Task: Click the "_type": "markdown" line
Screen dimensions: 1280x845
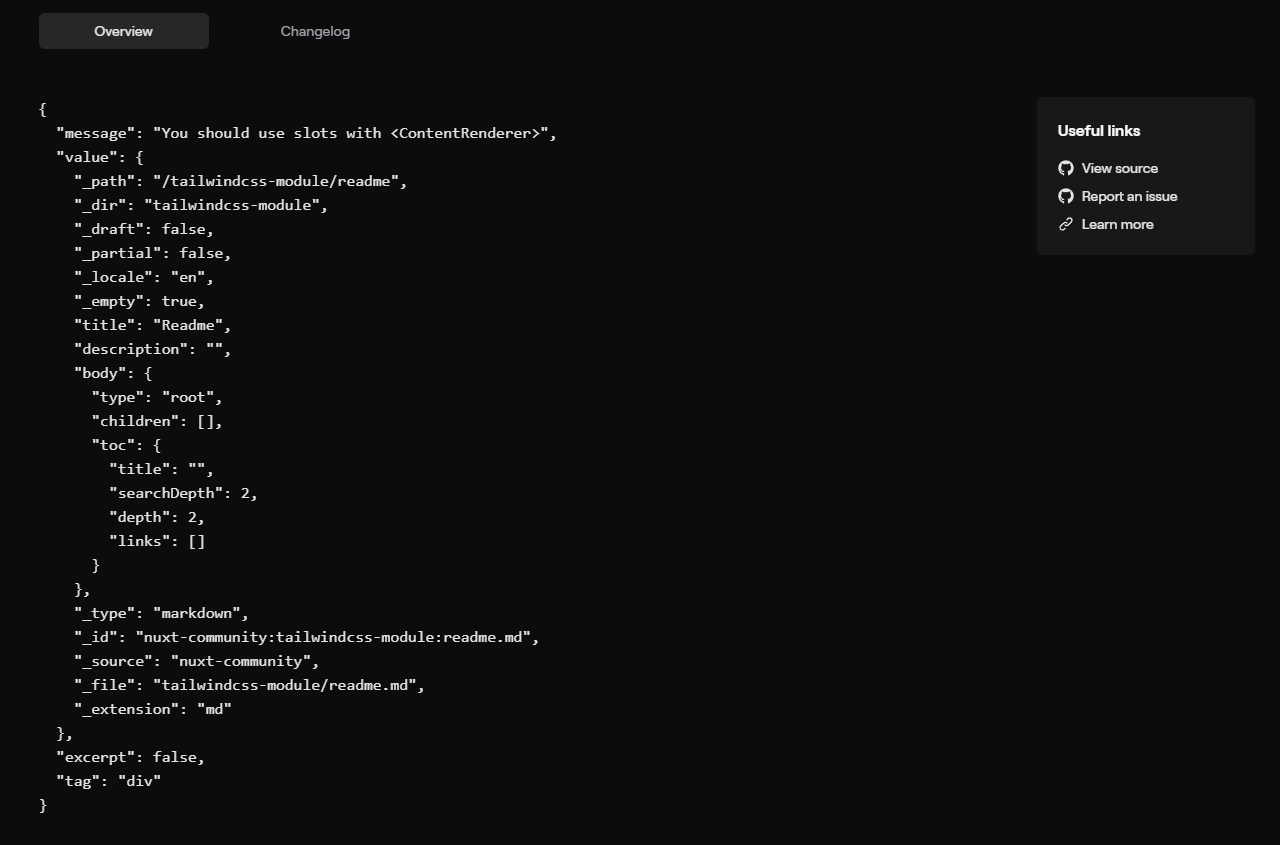Action: [x=161, y=613]
